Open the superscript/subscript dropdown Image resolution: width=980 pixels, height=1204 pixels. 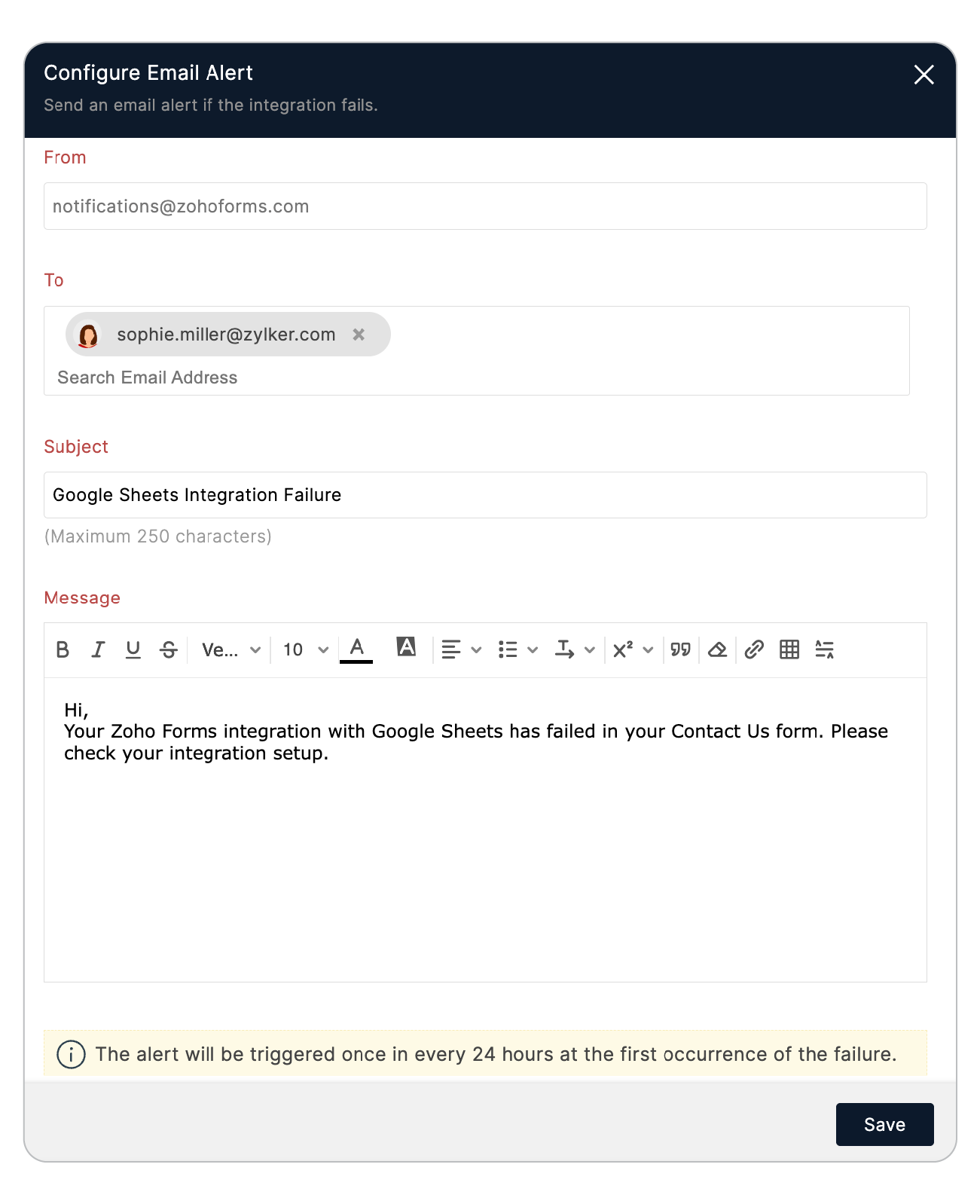pyautogui.click(x=633, y=649)
